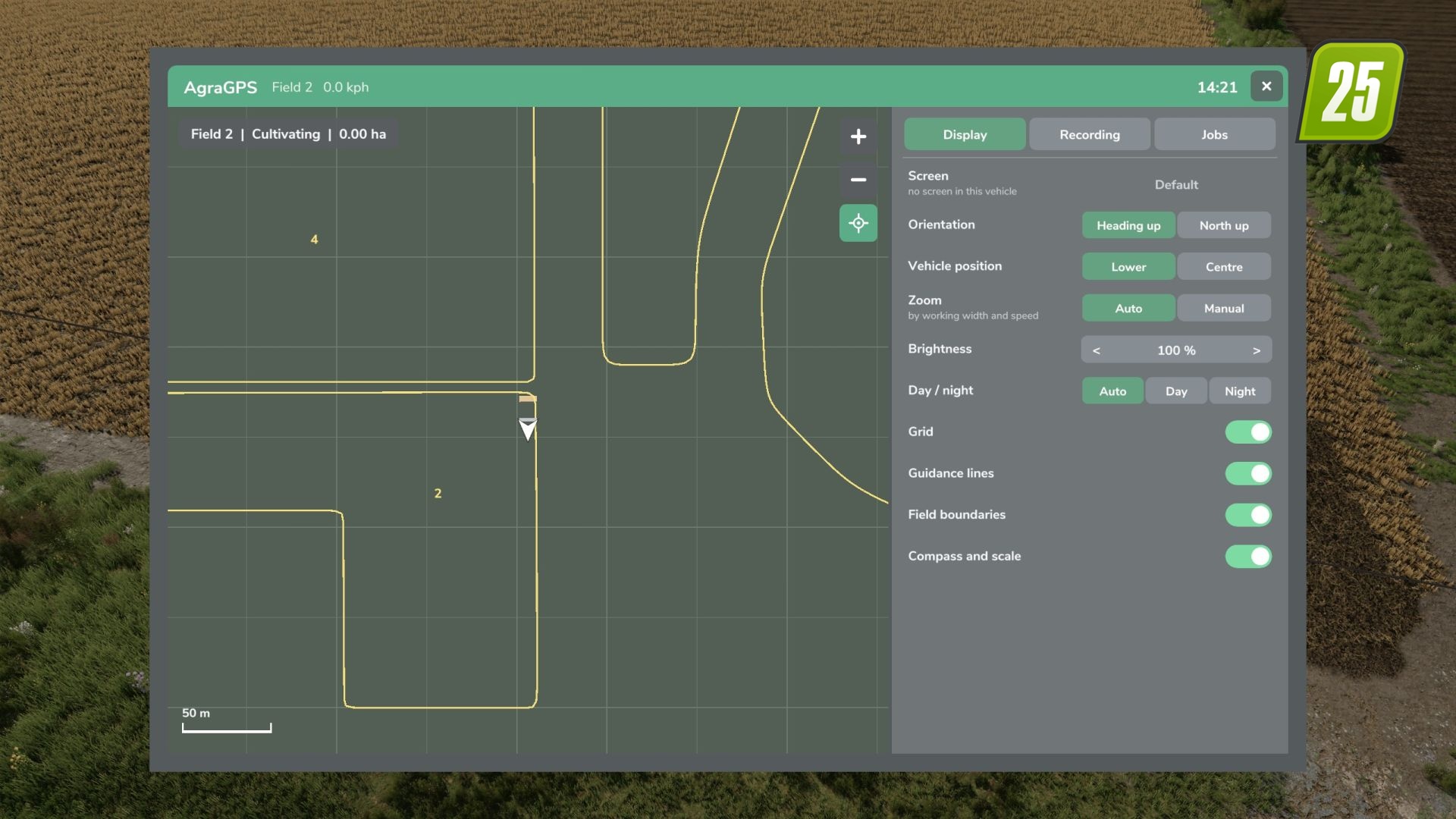
Task: Click field number 2 label on map
Action: click(x=438, y=494)
